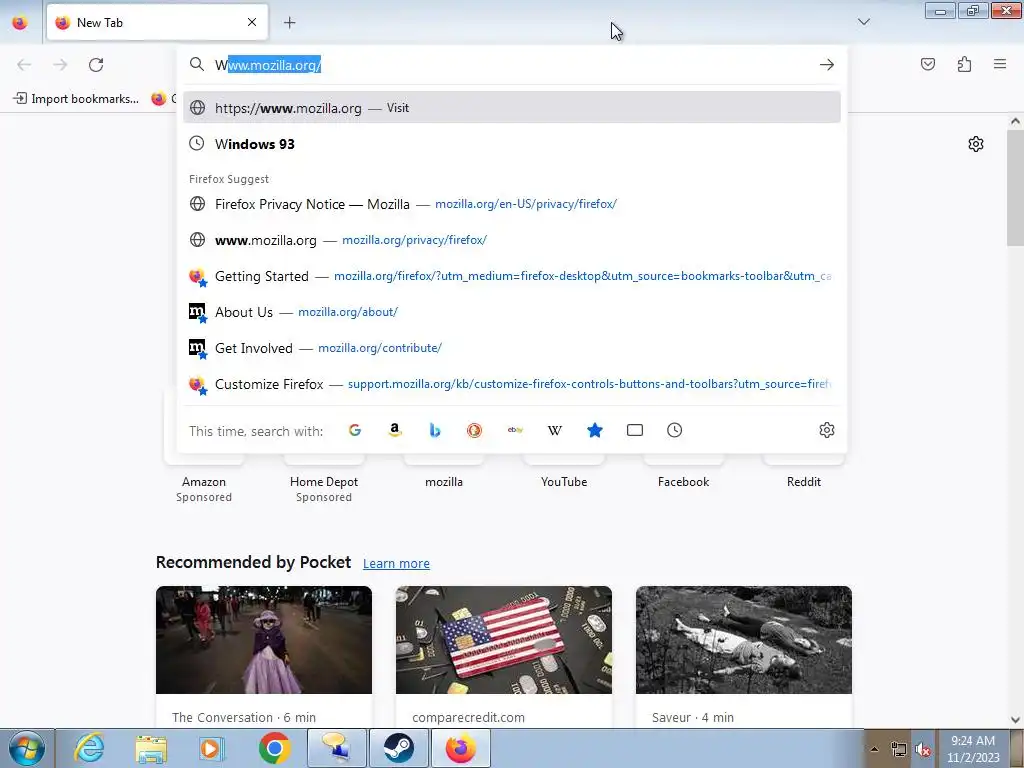Open the Home Depot Sponsored shortcut
Viewport: 1024px width, 768px height.
click(324, 480)
